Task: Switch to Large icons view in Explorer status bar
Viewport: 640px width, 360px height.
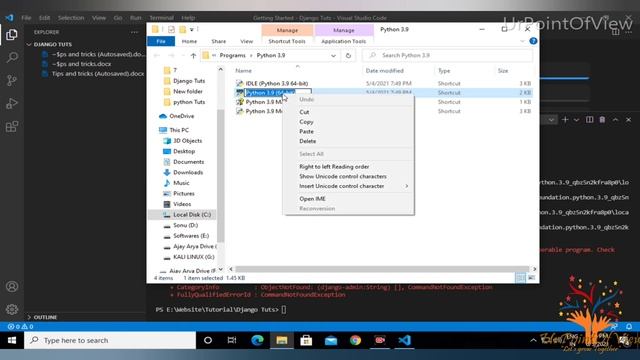Action: 531,278
